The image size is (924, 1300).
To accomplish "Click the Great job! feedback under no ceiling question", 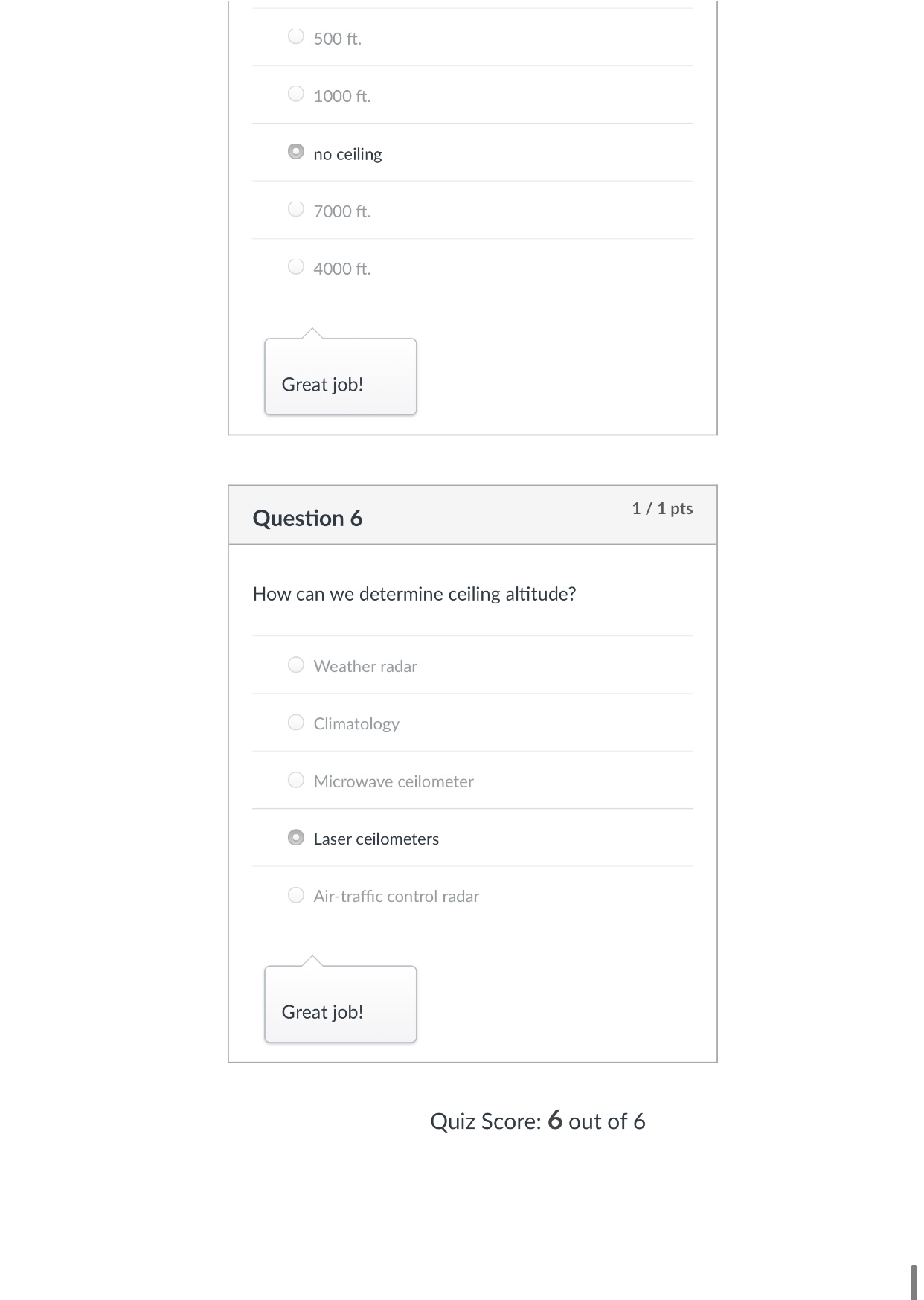I will [x=322, y=385].
